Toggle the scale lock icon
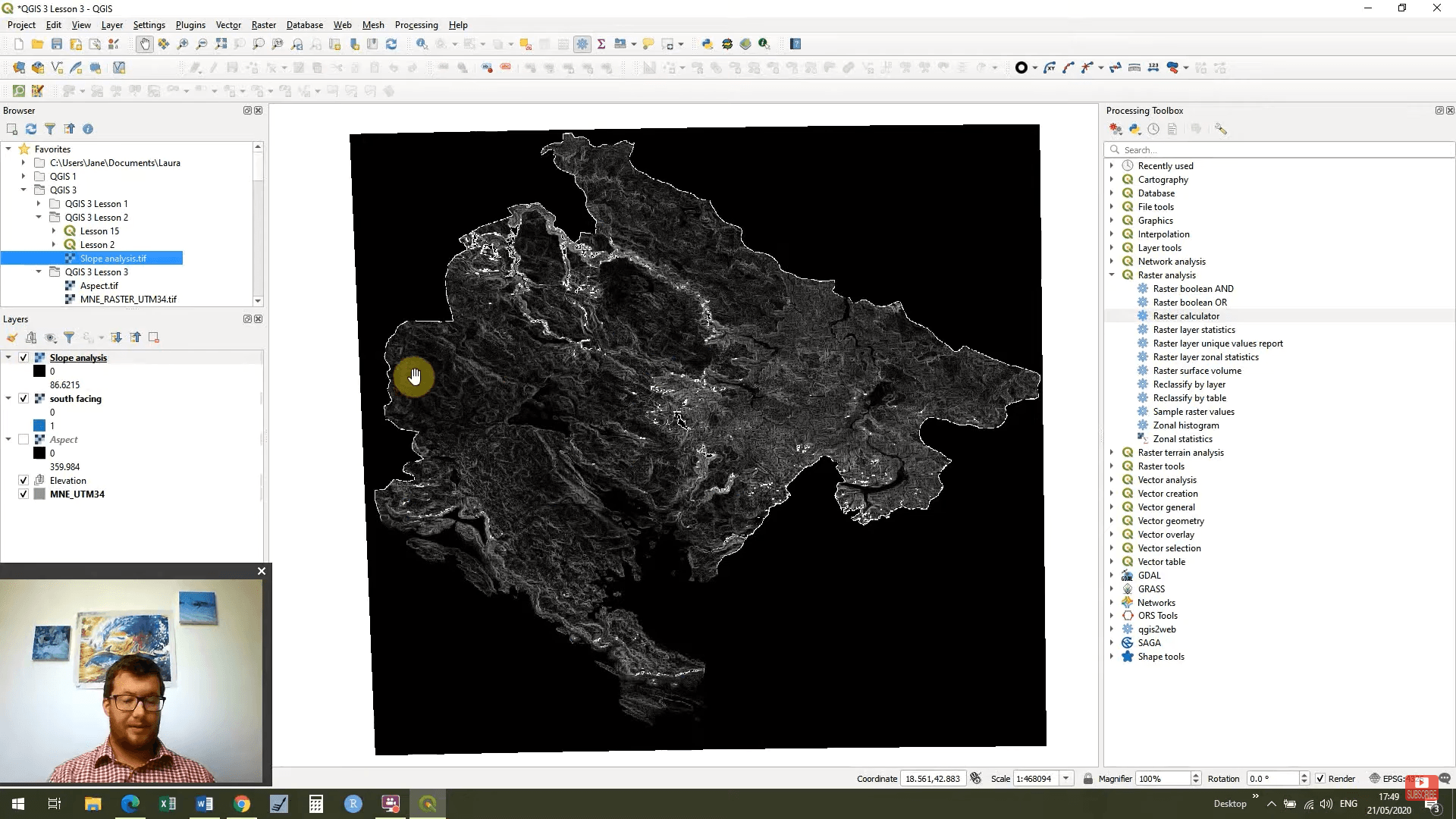 tap(1088, 779)
